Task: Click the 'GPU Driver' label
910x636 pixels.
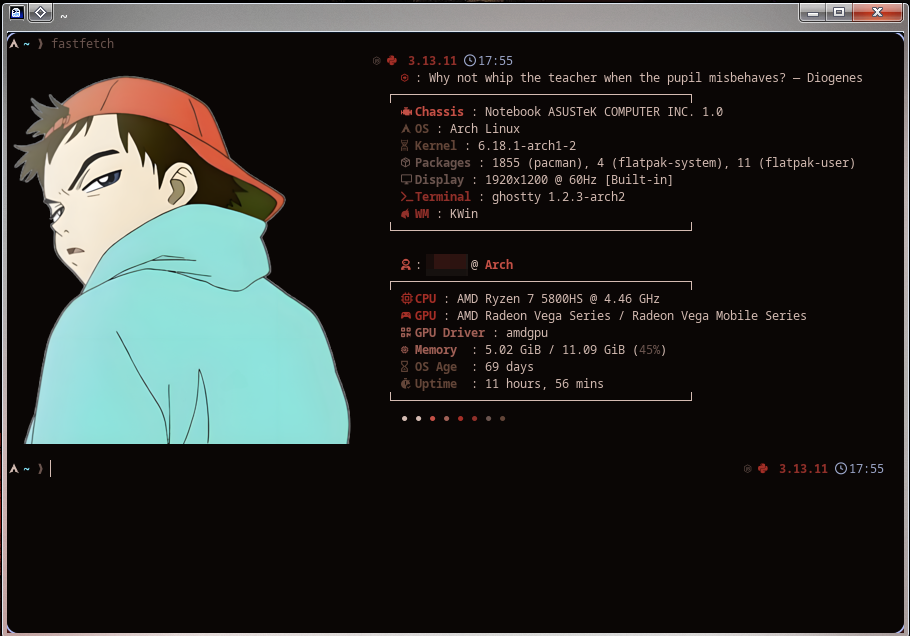Action: [450, 333]
